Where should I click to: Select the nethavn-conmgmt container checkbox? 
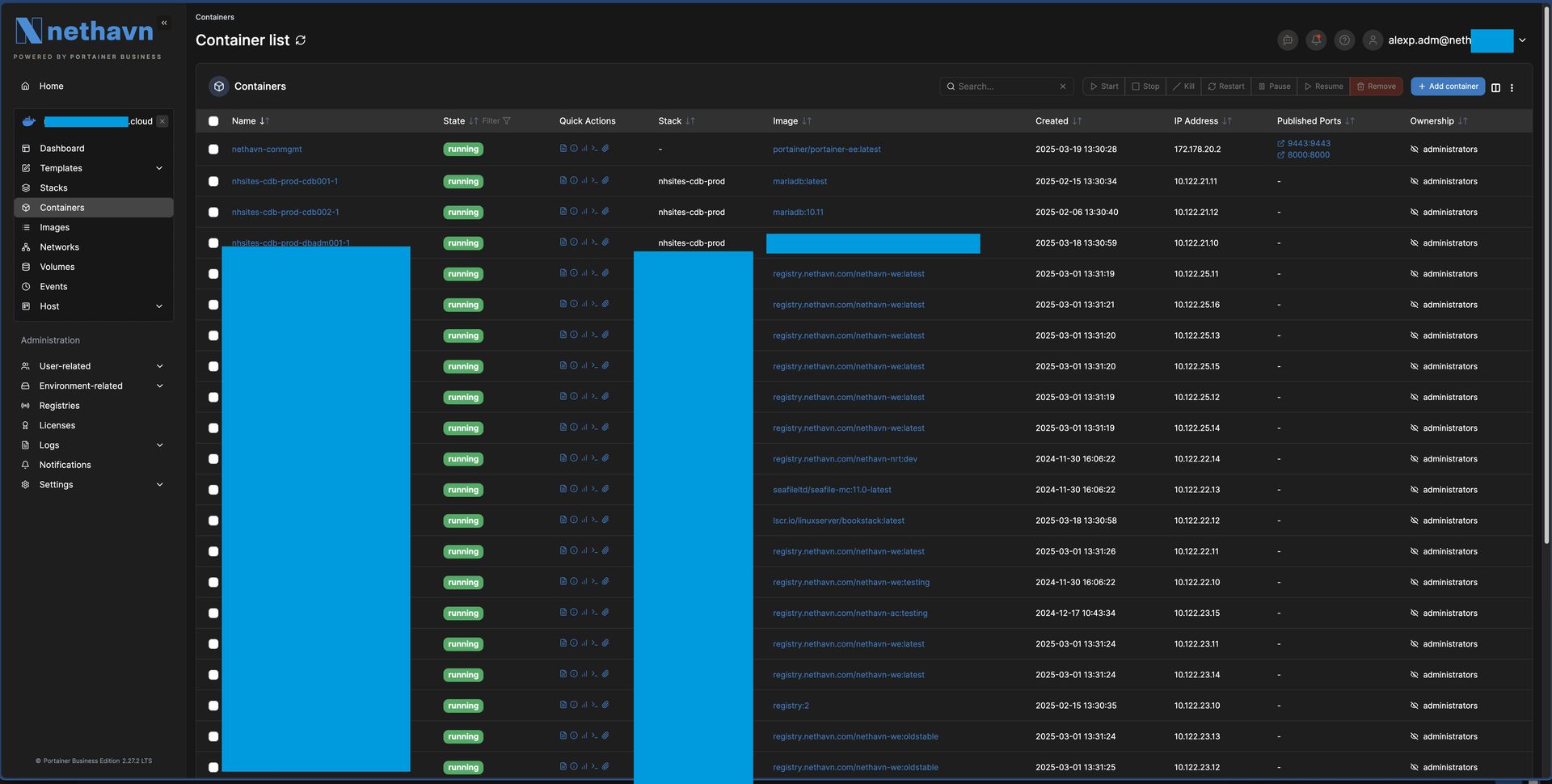(213, 150)
